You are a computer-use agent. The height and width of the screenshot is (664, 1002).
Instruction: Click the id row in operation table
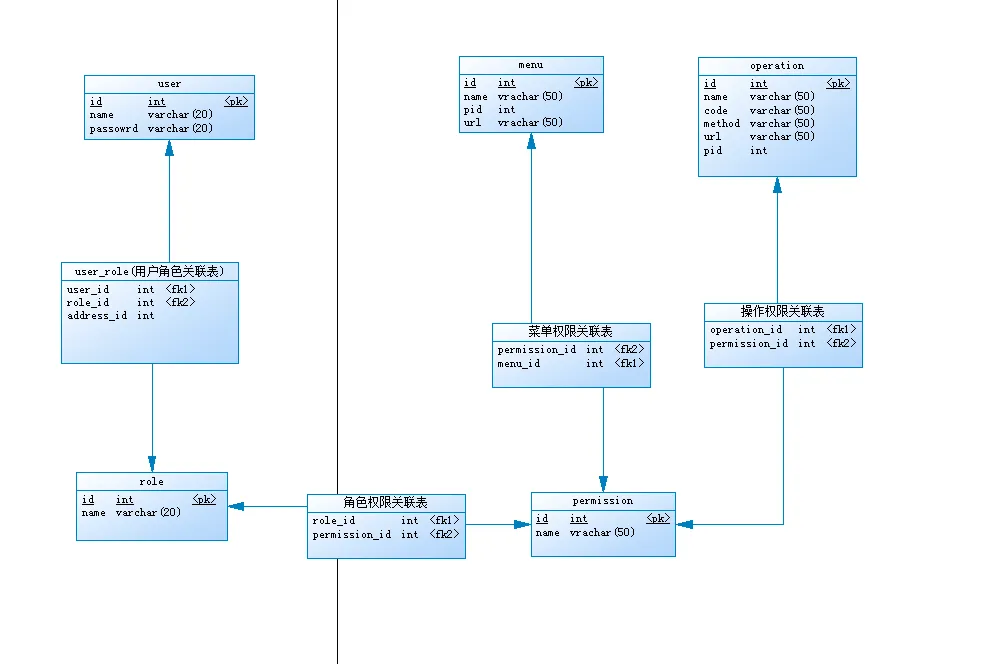(777, 84)
